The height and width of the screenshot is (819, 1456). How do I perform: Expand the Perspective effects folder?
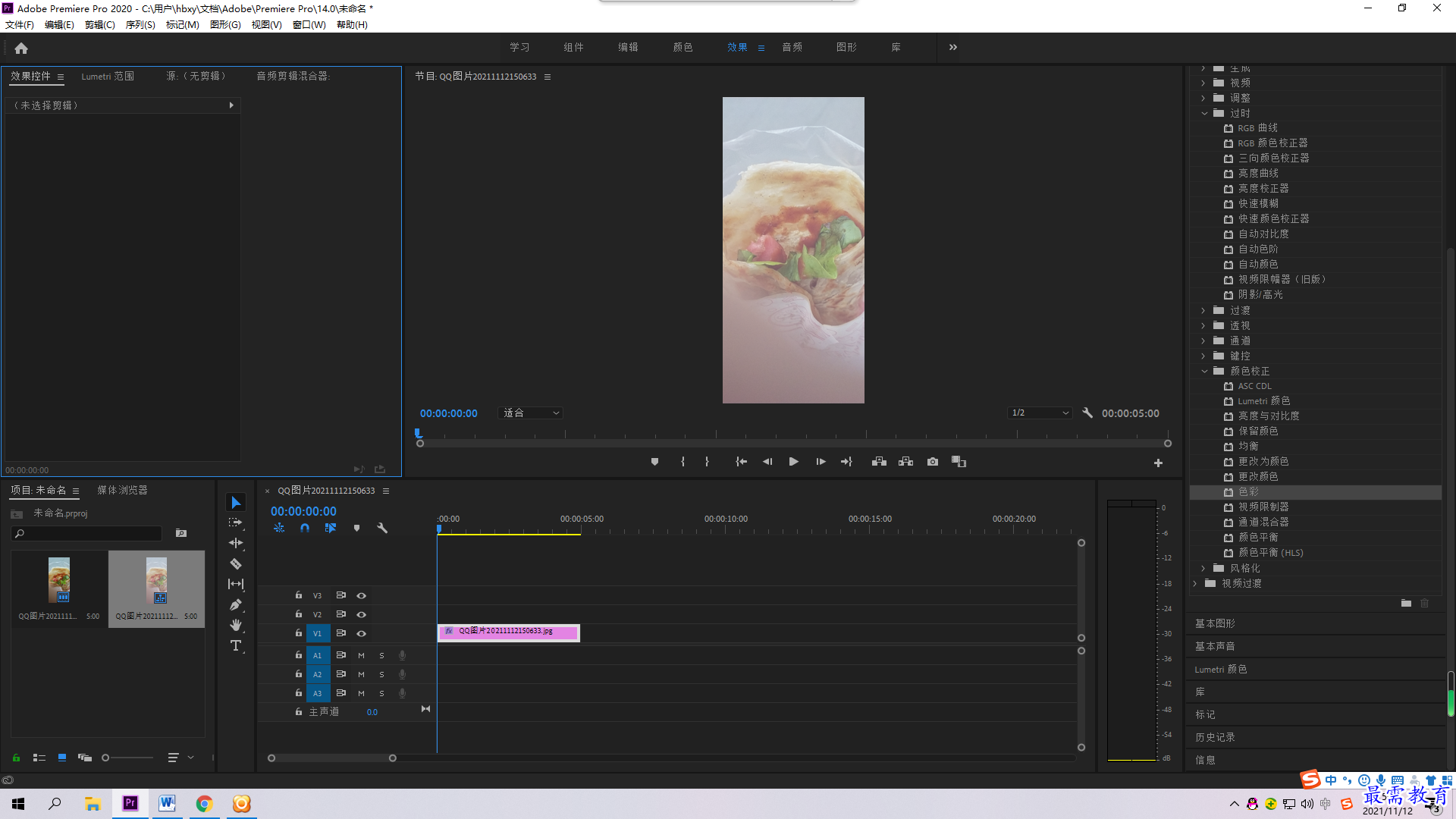(1203, 325)
